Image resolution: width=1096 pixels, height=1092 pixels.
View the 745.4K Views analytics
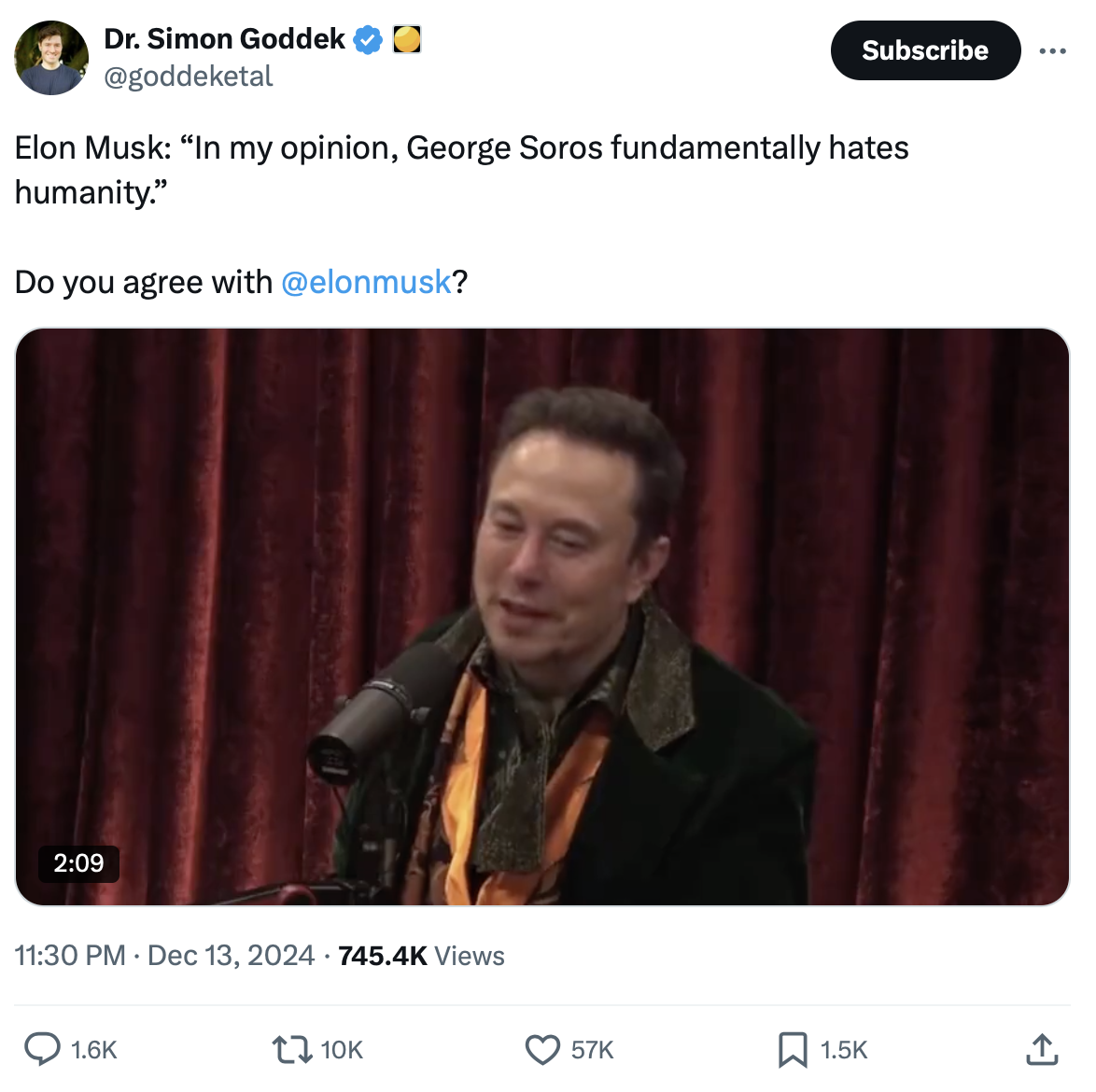click(421, 956)
